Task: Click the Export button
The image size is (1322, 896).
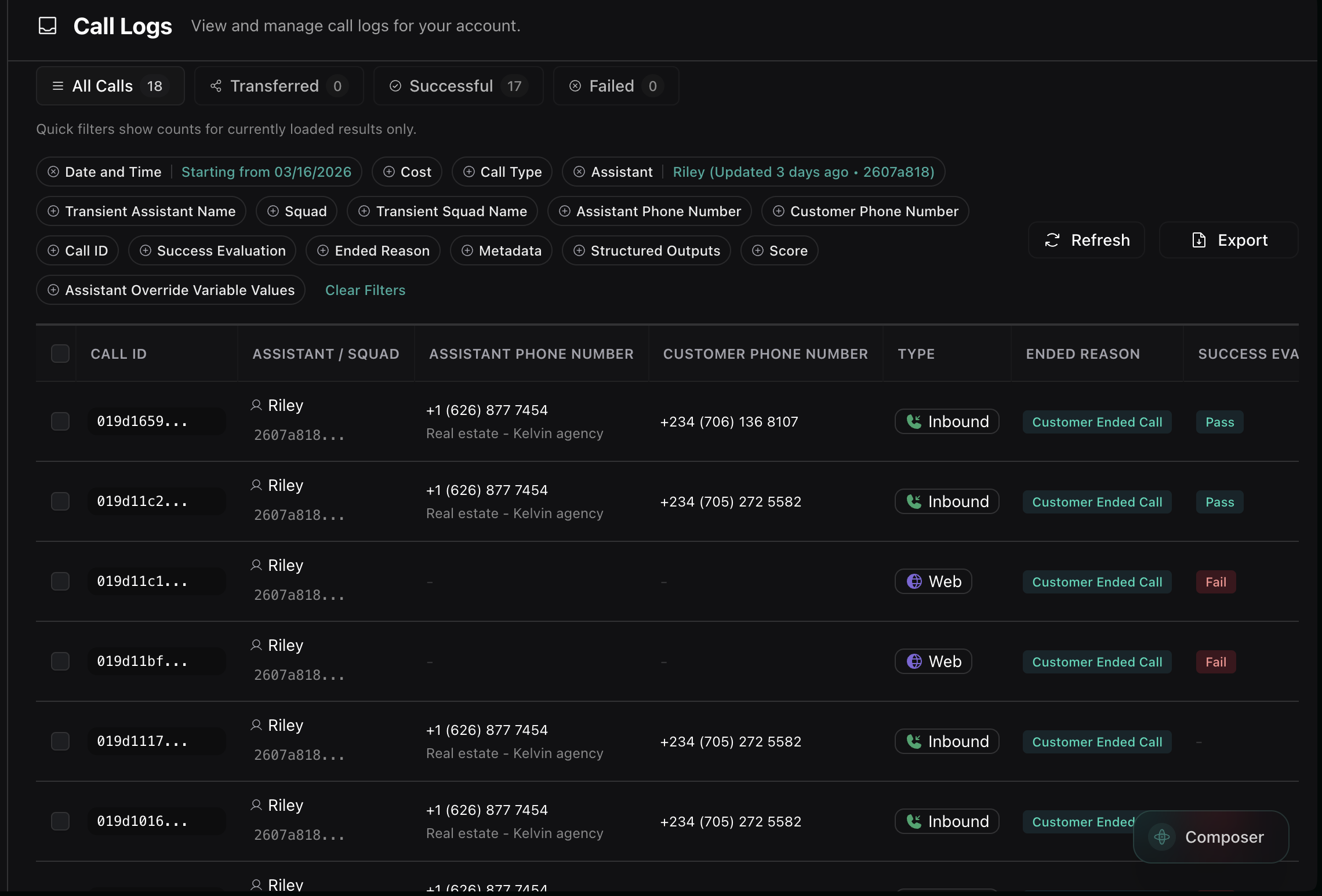Action: pyautogui.click(x=1229, y=241)
